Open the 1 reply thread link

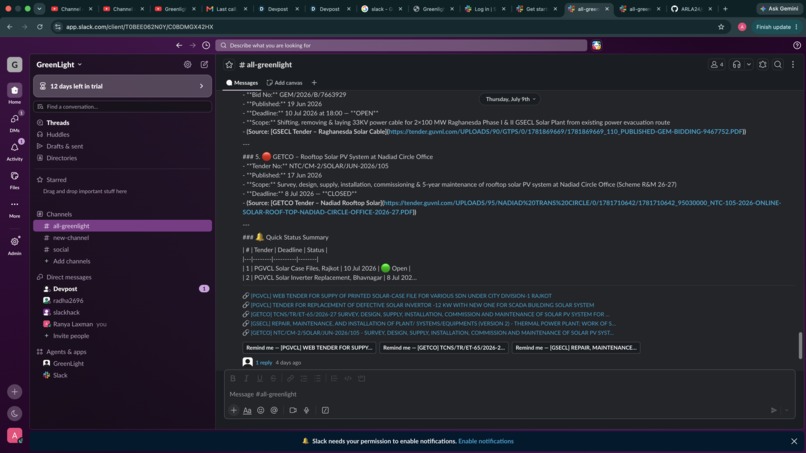264,363
